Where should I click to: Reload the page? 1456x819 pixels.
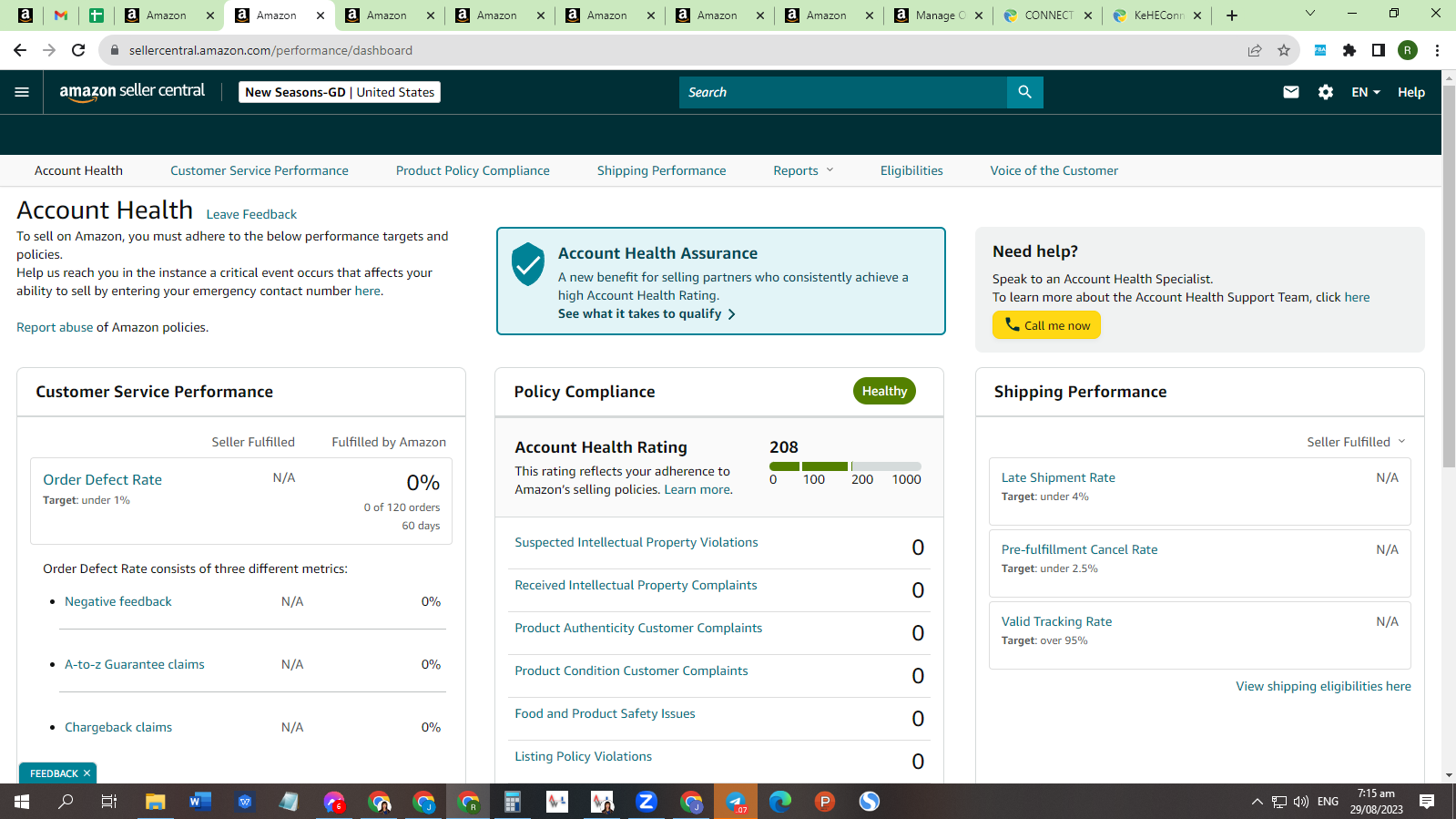[x=78, y=50]
